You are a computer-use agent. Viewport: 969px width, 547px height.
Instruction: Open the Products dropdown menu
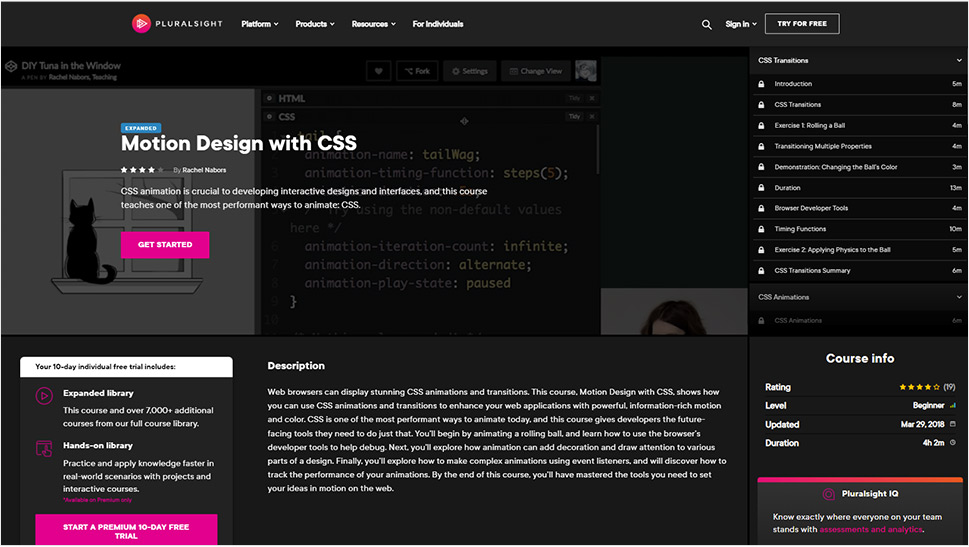point(315,24)
